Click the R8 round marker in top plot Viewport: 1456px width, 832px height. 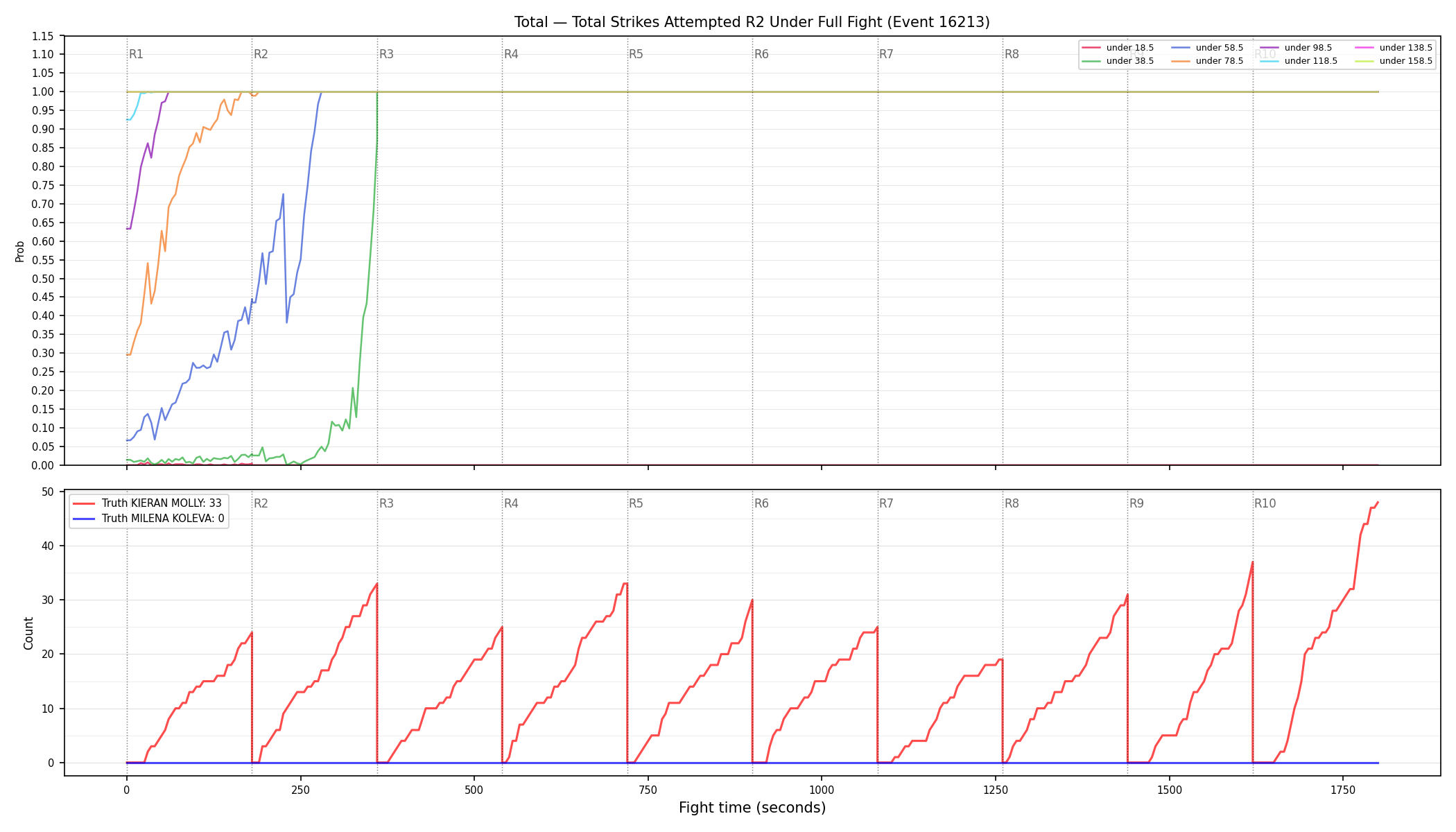[1012, 54]
